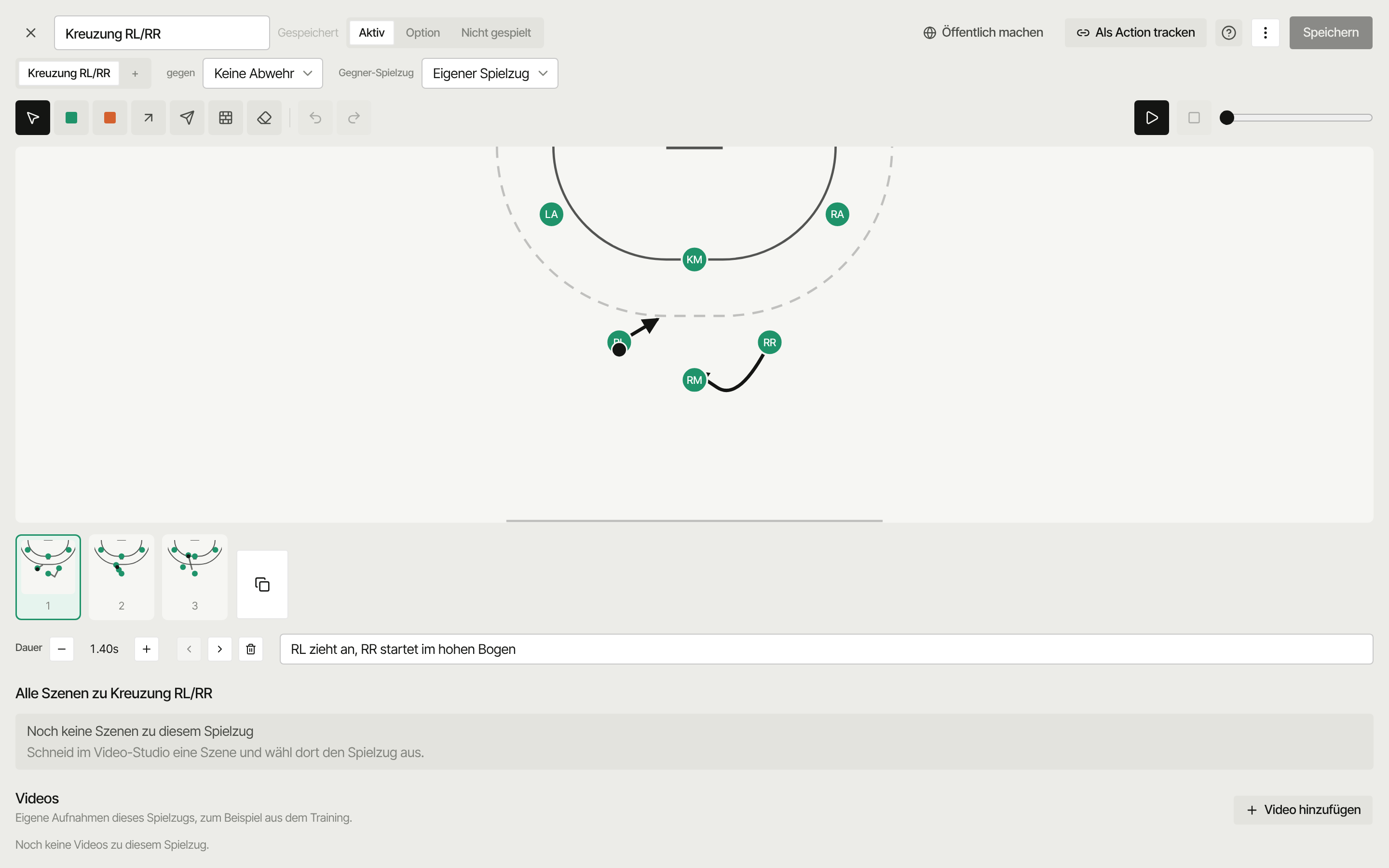Select the Kreuzung RL/RR variant tab
The height and width of the screenshot is (868, 1389).
pyautogui.click(x=69, y=73)
